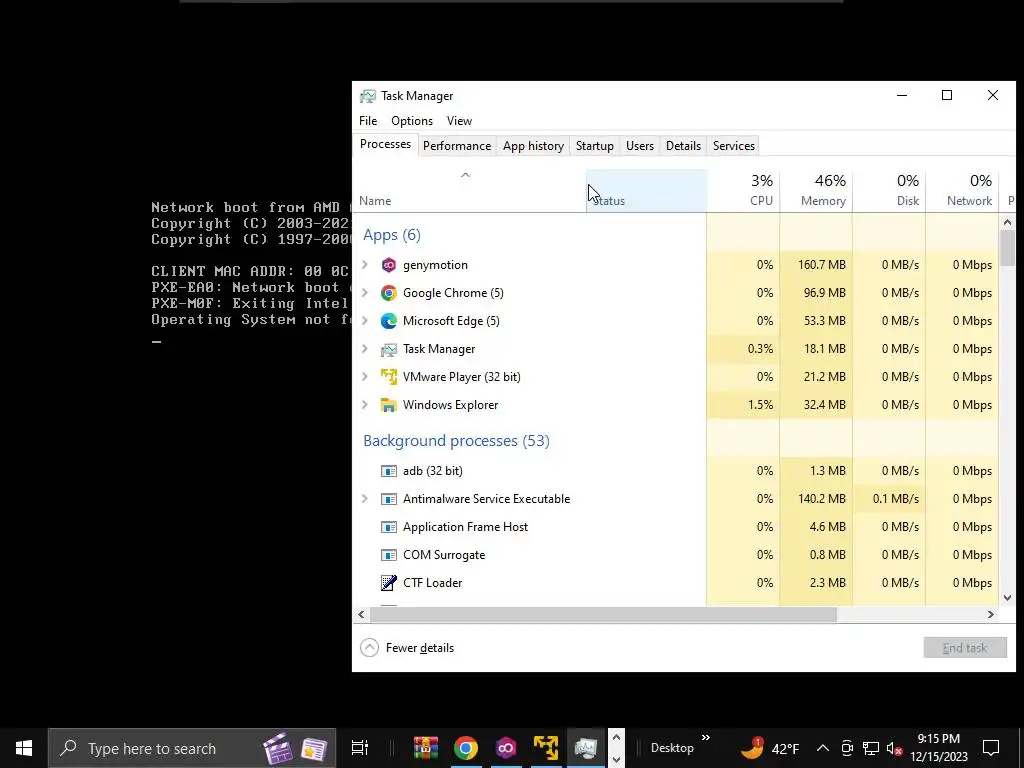Click the clapperboard icon in search box
The image size is (1024, 768).
[278, 748]
